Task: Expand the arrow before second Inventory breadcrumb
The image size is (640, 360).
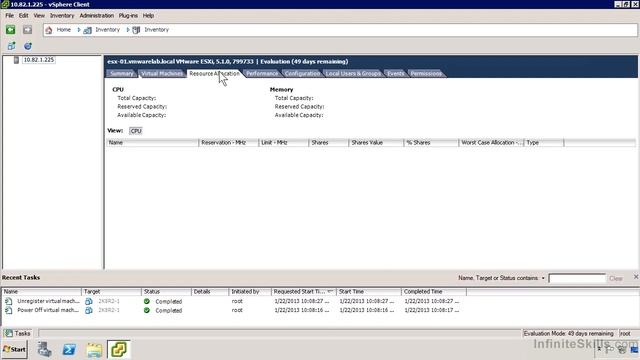Action: coord(128,30)
